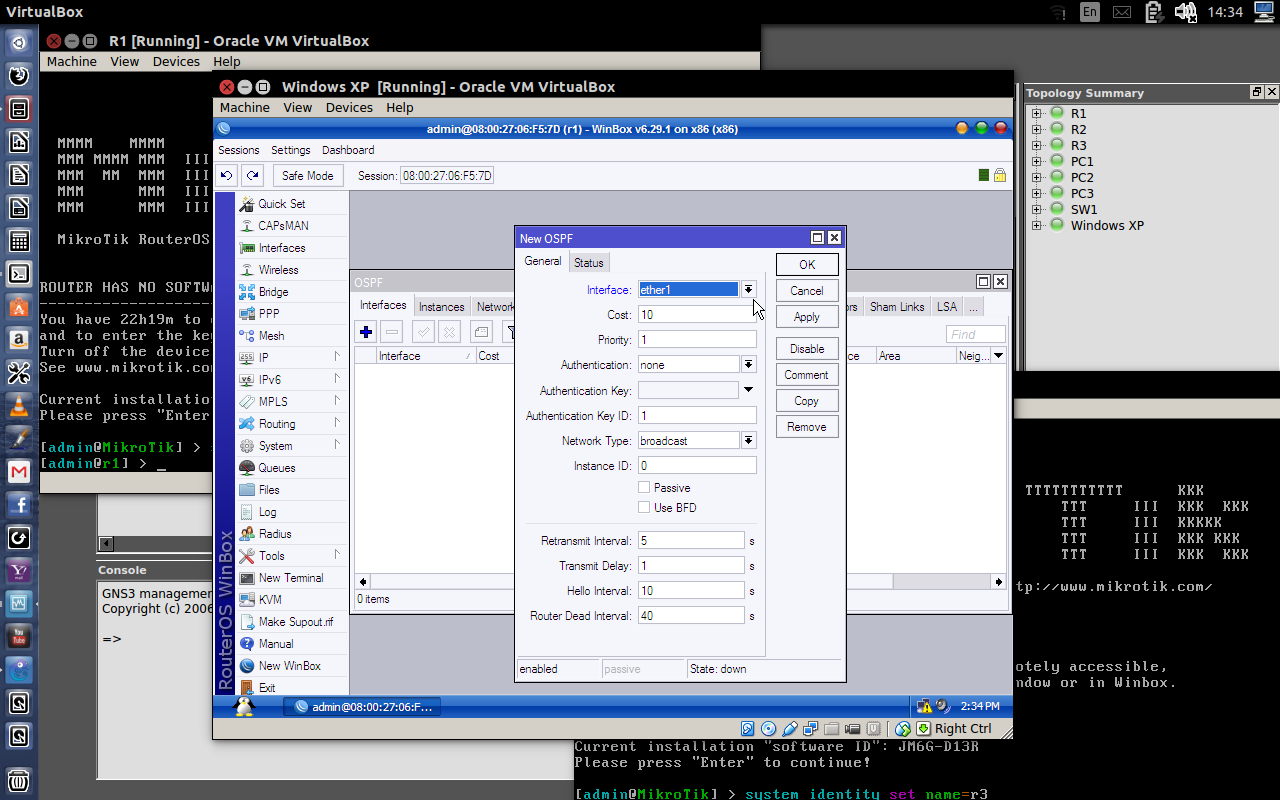Click the Router Dead Interval field
The image size is (1280, 800).
691,616
